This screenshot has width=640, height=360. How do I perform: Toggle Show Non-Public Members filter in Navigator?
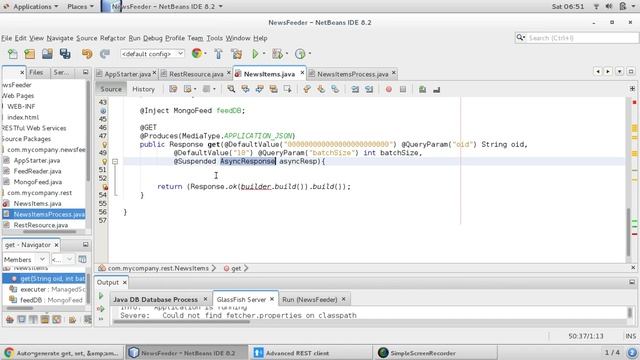click(x=45, y=319)
